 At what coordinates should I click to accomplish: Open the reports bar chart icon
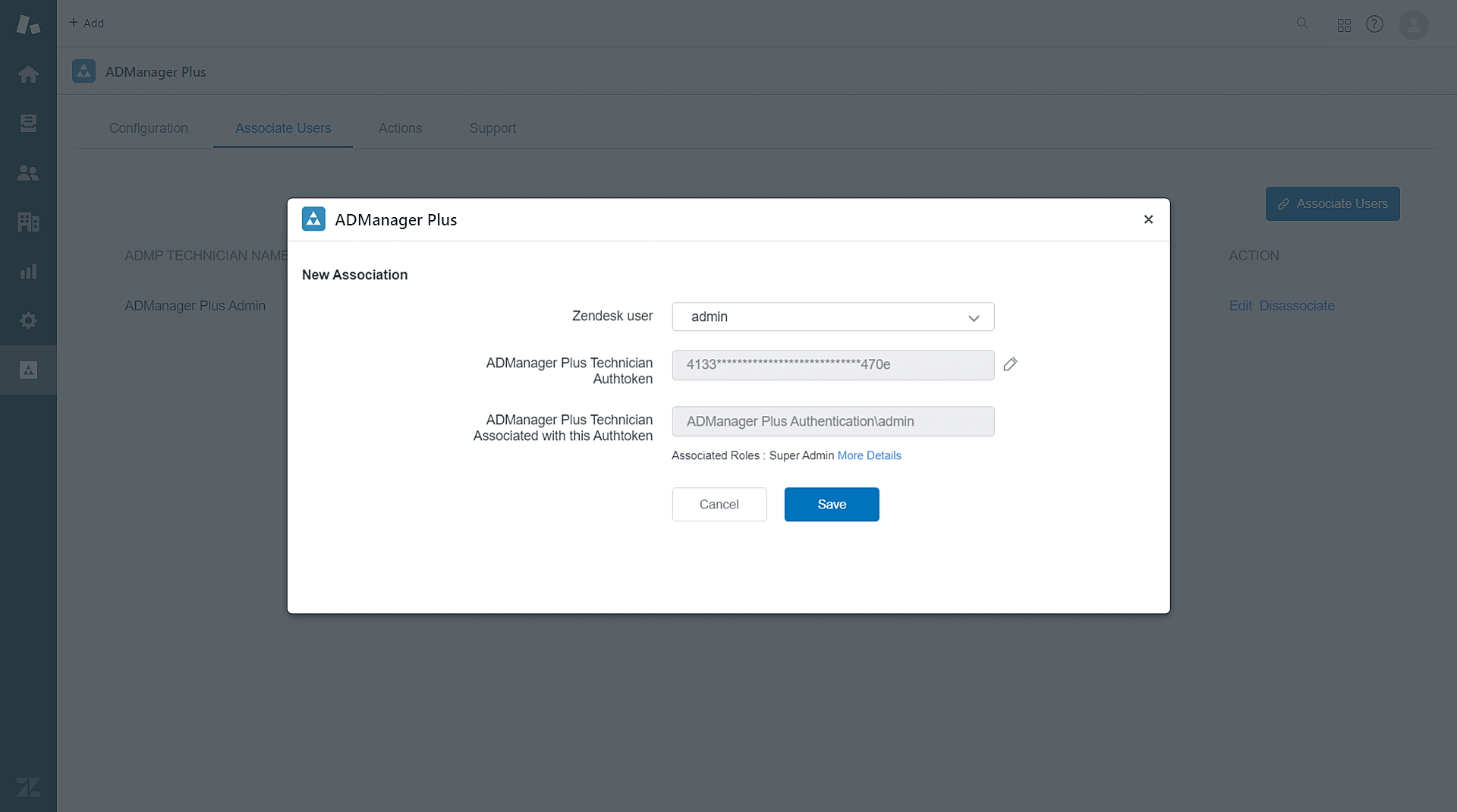tap(28, 271)
